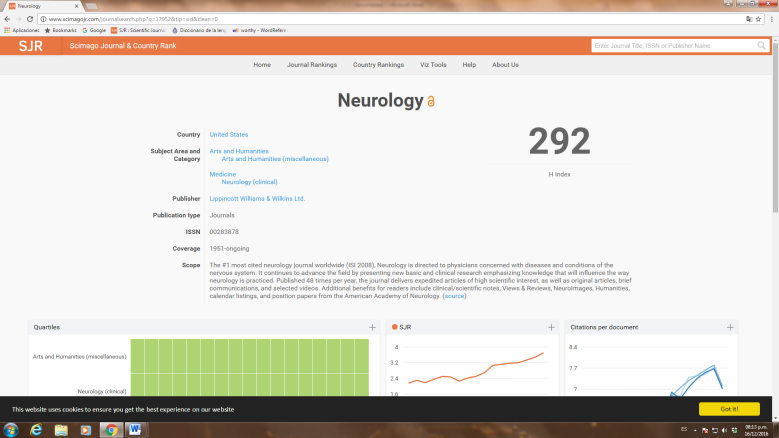Click the search magnifier icon

[761, 46]
